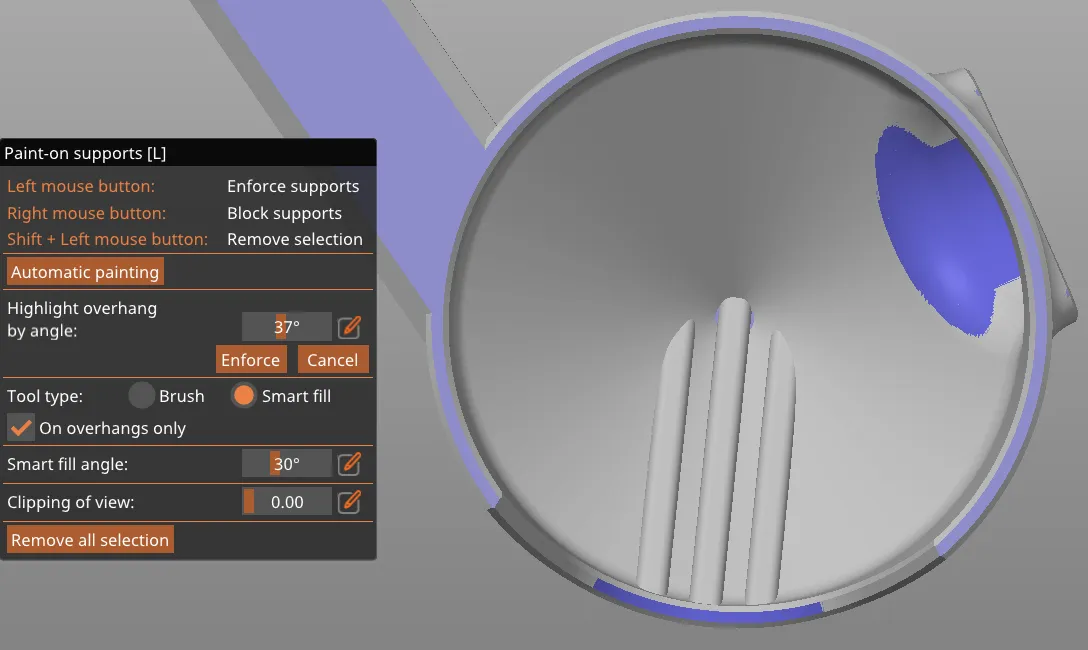Click the Highlight overhang by angle label

coord(82,319)
